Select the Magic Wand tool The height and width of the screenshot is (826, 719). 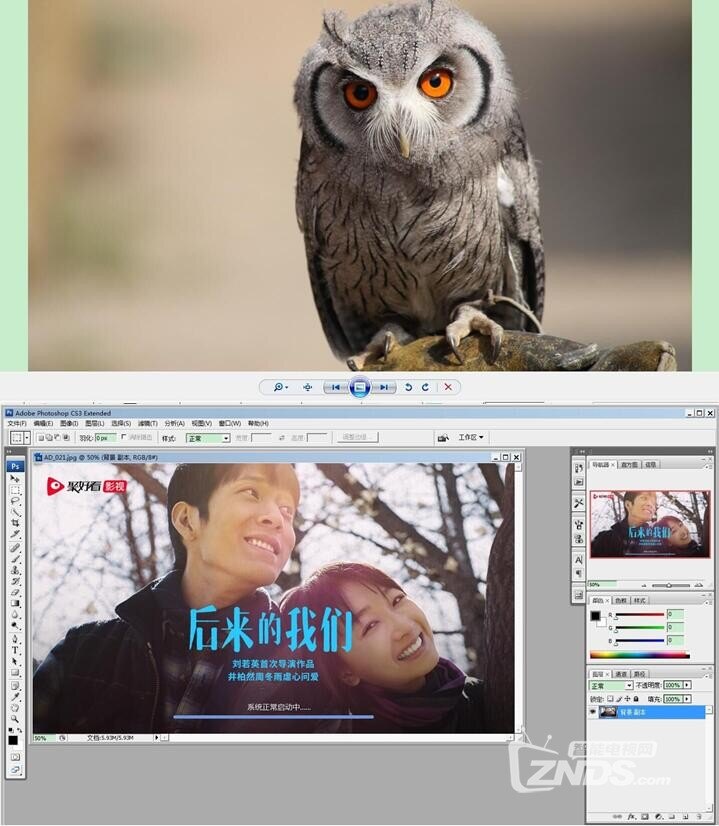[x=15, y=510]
